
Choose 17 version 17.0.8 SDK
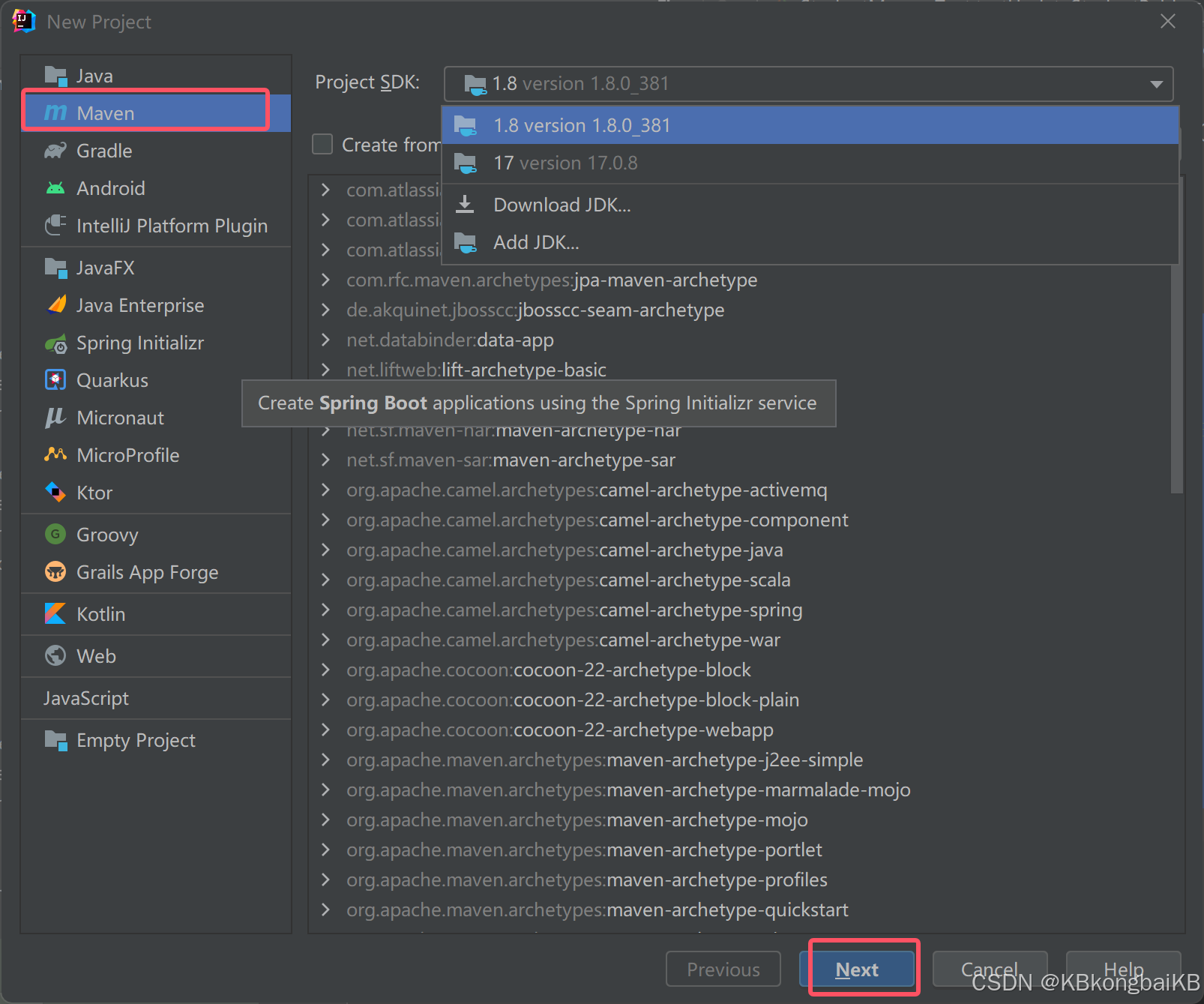pyautogui.click(x=810, y=163)
